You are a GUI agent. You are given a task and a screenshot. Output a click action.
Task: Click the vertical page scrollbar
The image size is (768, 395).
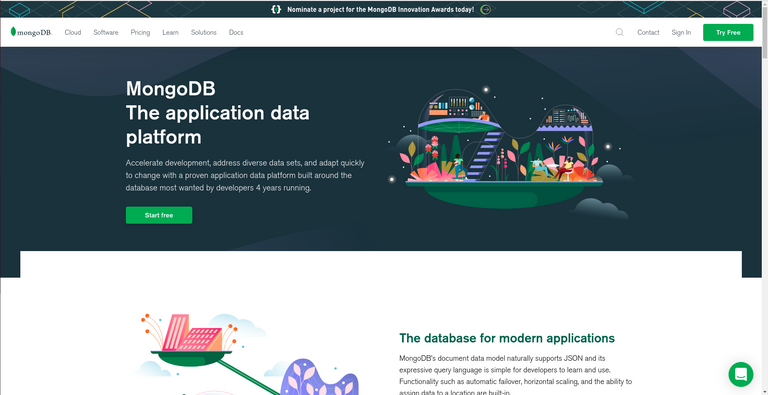[x=765, y=198]
